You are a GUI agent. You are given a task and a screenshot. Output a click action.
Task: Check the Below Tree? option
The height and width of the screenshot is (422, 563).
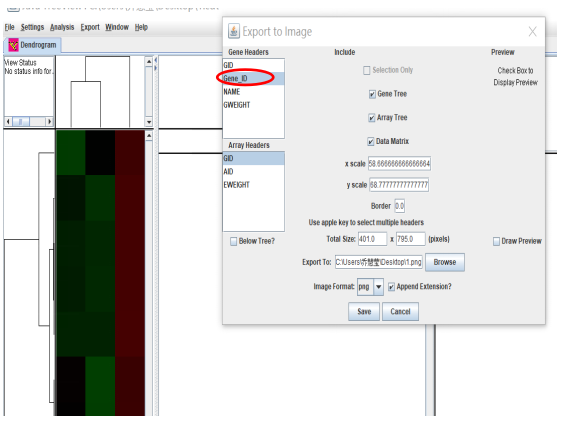(x=233, y=241)
